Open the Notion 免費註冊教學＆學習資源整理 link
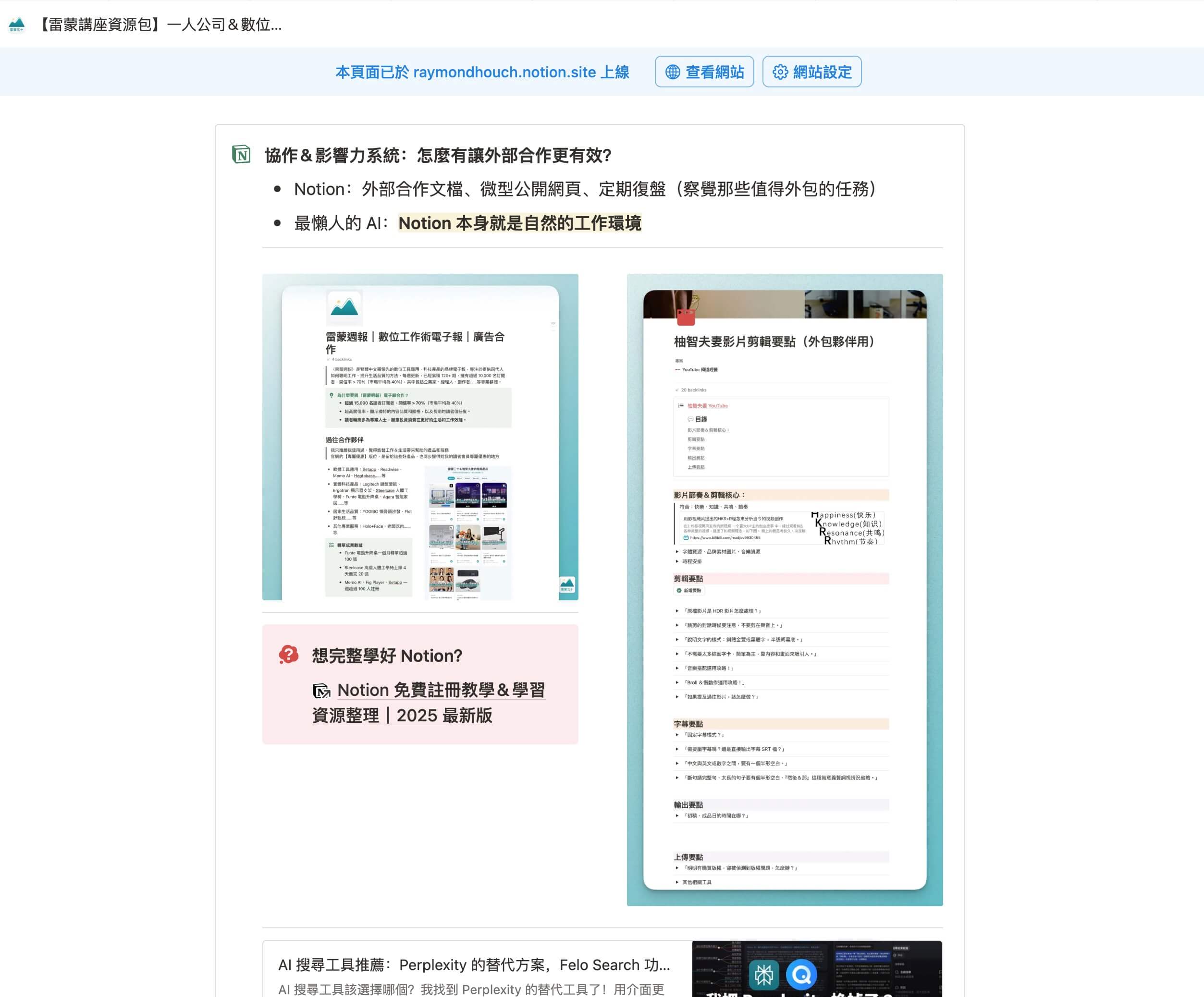This screenshot has height=997, width=1204. point(428,703)
